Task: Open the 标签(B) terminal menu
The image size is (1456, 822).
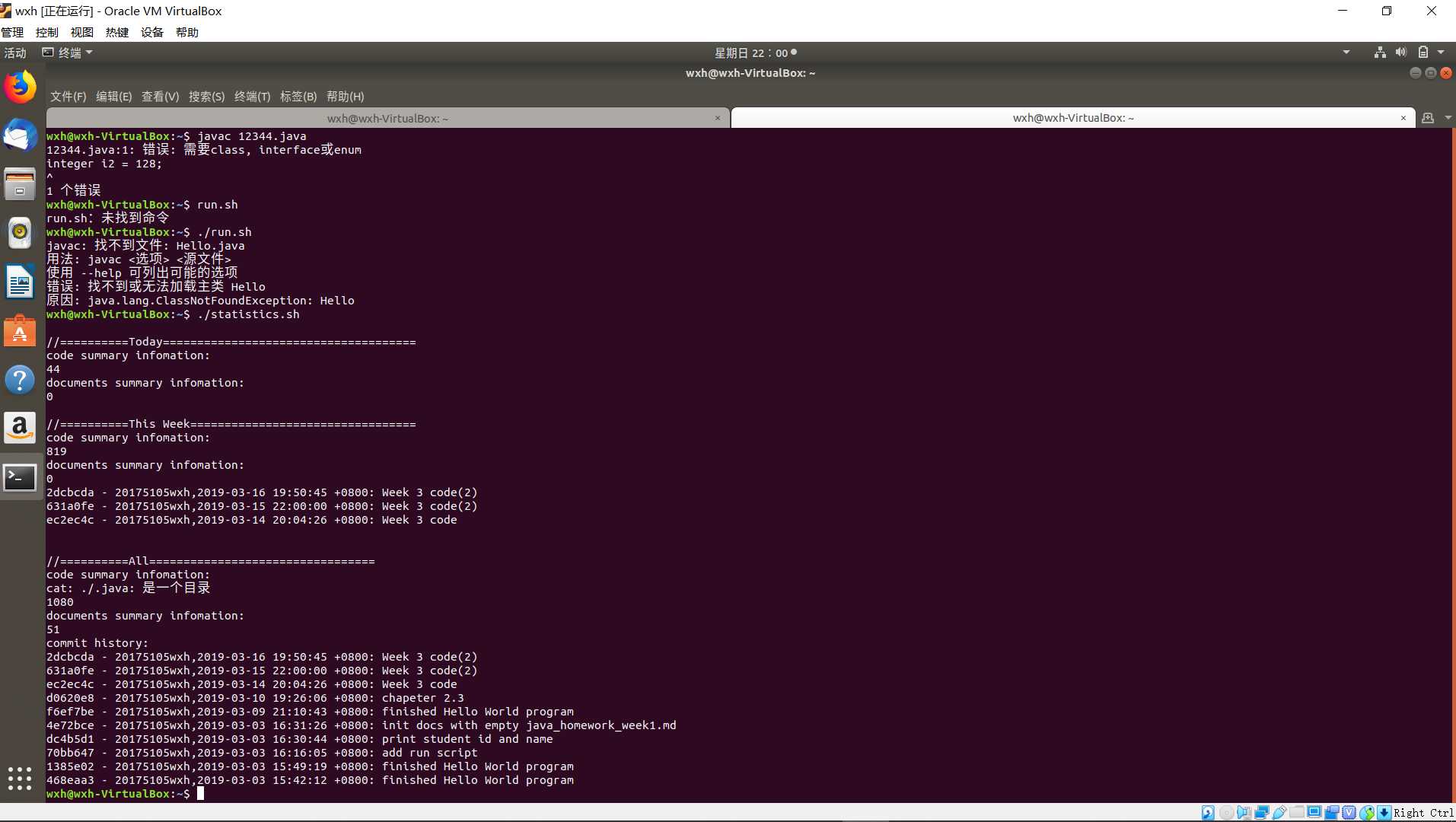Action: 298,97
